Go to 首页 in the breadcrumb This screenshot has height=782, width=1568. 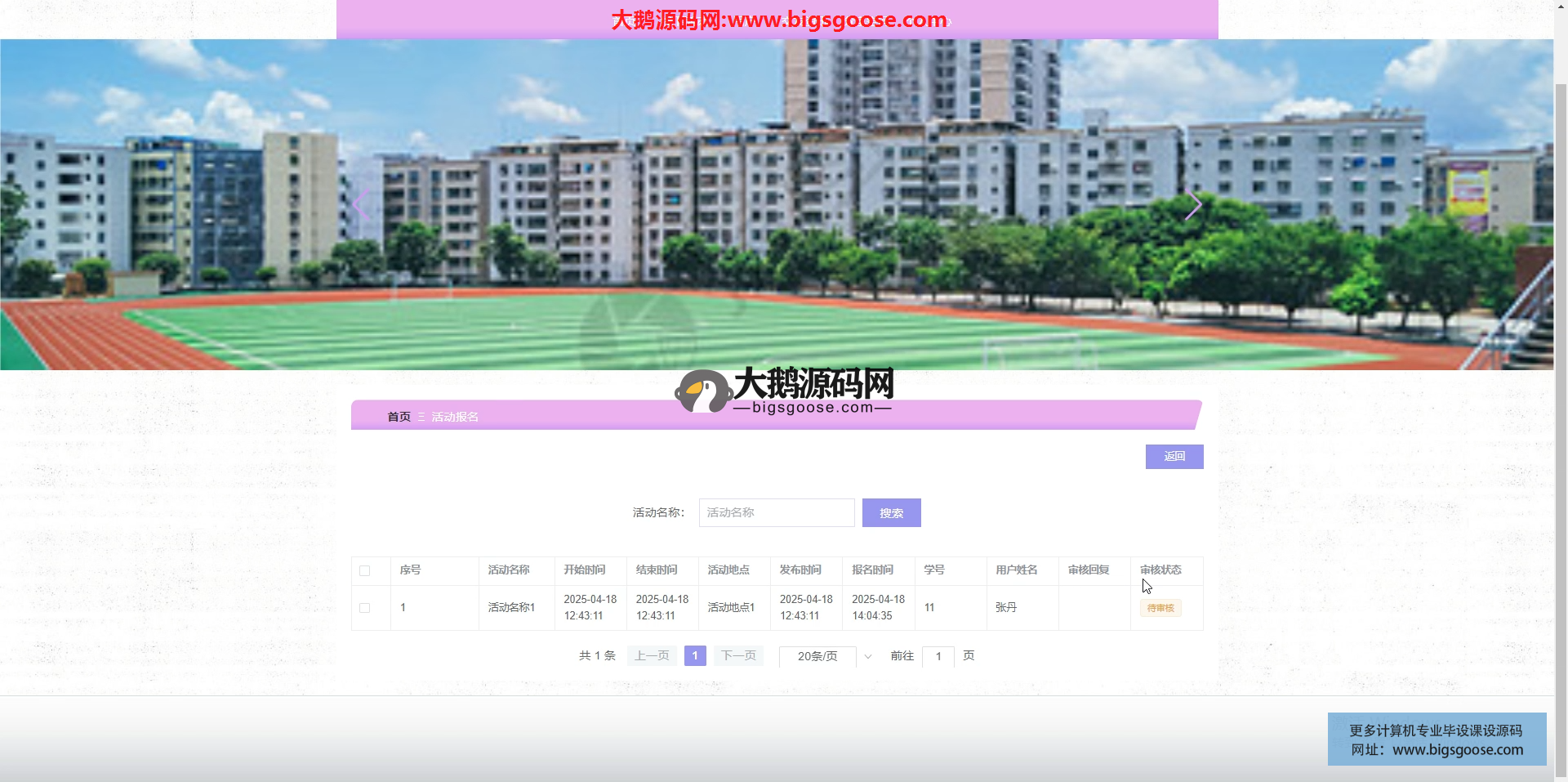pyautogui.click(x=399, y=417)
